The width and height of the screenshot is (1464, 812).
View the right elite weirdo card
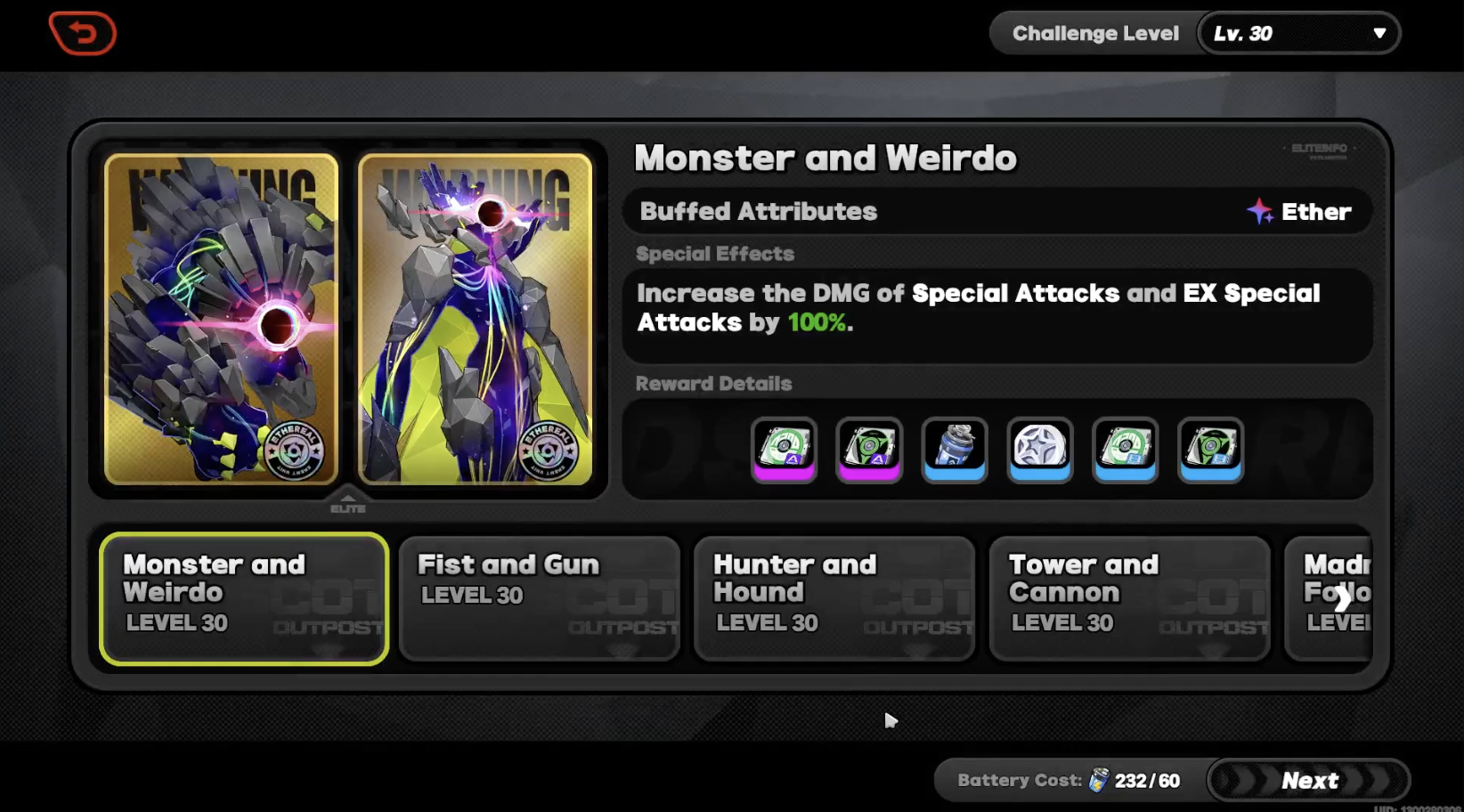[476, 320]
